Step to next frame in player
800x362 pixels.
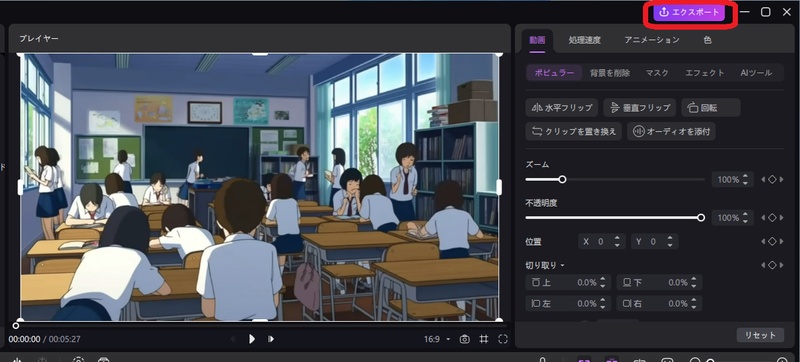coord(271,339)
